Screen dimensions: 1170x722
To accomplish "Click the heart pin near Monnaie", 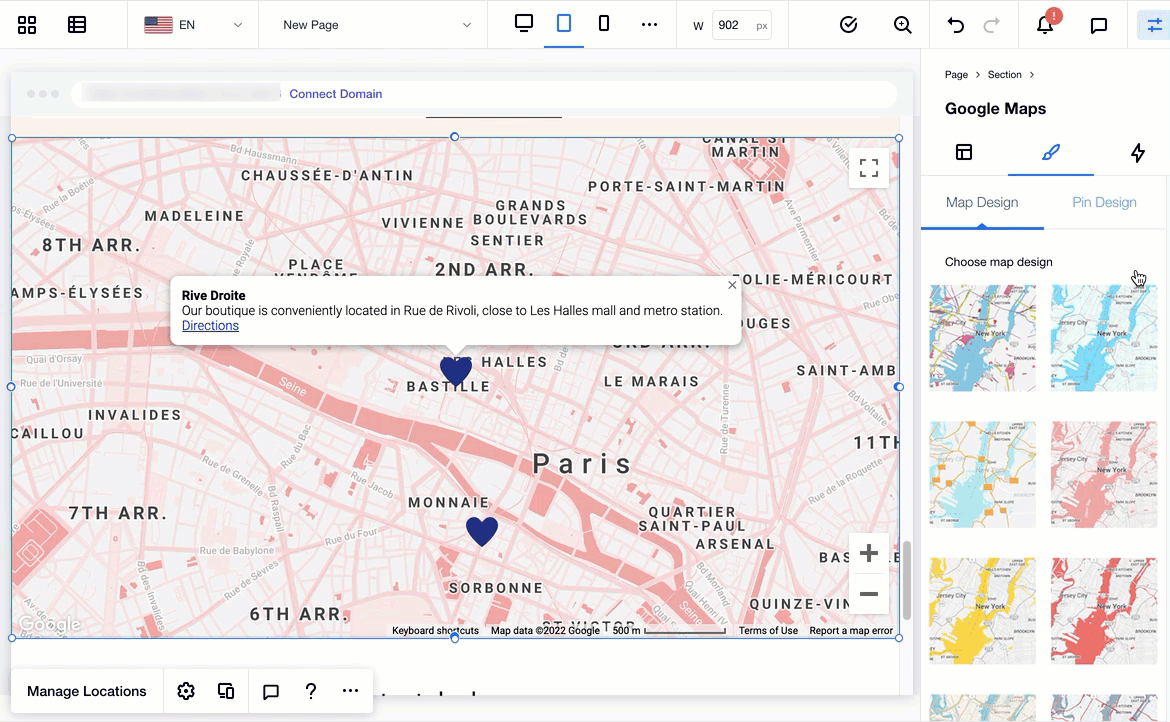I will click(481, 531).
